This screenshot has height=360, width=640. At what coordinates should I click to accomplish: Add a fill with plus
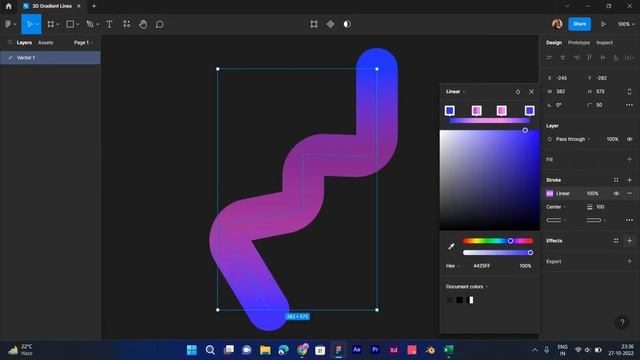coord(629,159)
